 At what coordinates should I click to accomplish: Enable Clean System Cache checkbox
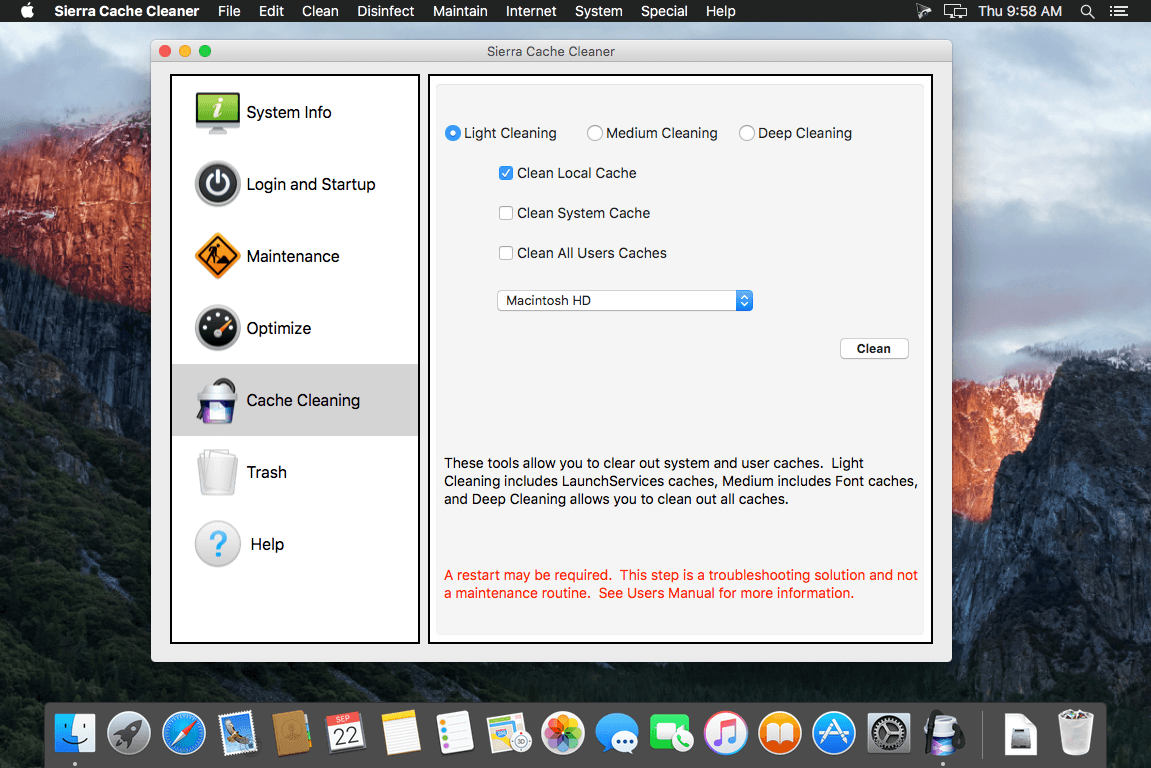506,213
